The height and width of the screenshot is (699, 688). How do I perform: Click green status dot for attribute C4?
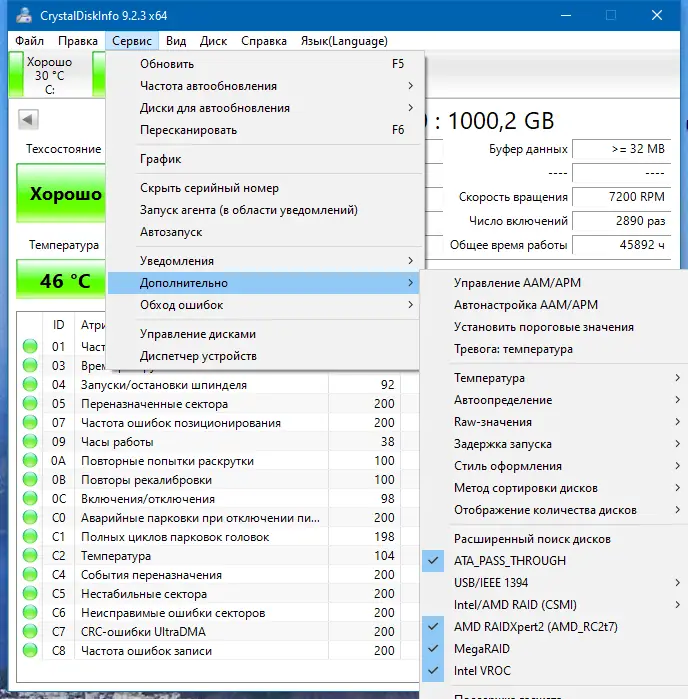(30, 575)
